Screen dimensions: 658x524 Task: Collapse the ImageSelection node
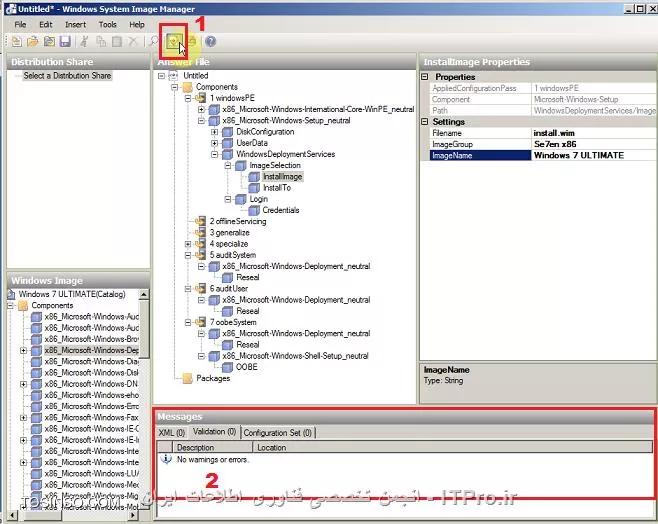[228, 166]
